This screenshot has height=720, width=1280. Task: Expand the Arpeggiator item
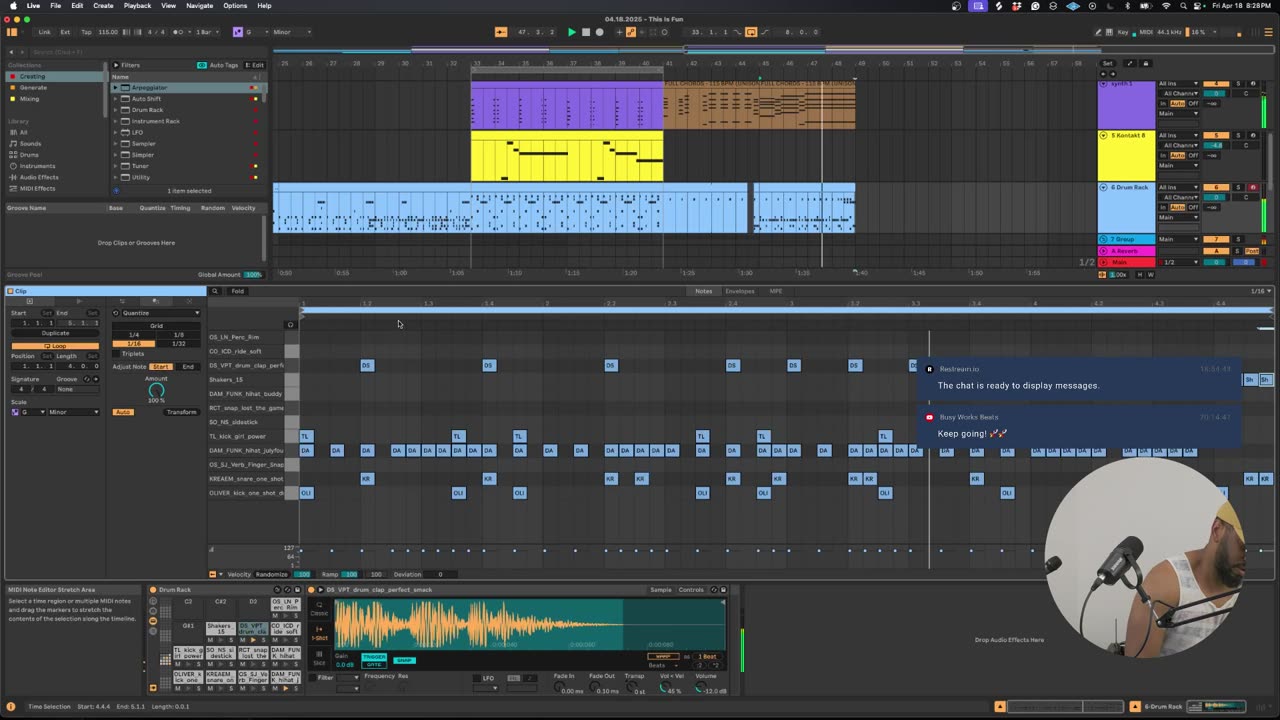(115, 87)
